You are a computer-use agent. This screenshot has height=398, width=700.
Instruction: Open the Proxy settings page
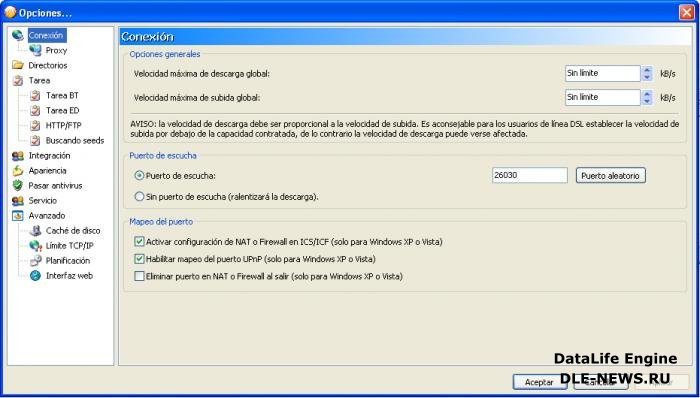(x=56, y=50)
